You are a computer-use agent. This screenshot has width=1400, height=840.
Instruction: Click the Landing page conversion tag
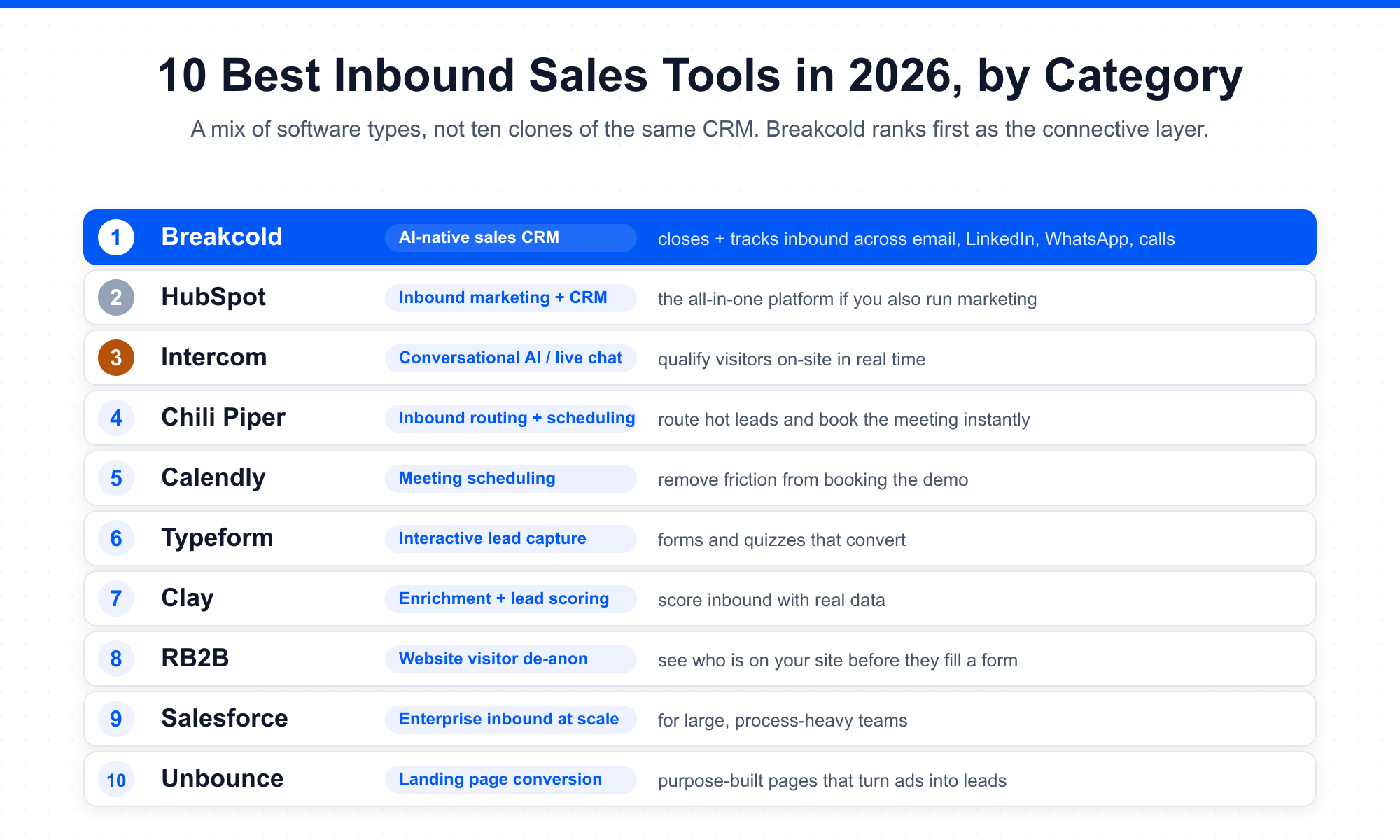coord(511,779)
